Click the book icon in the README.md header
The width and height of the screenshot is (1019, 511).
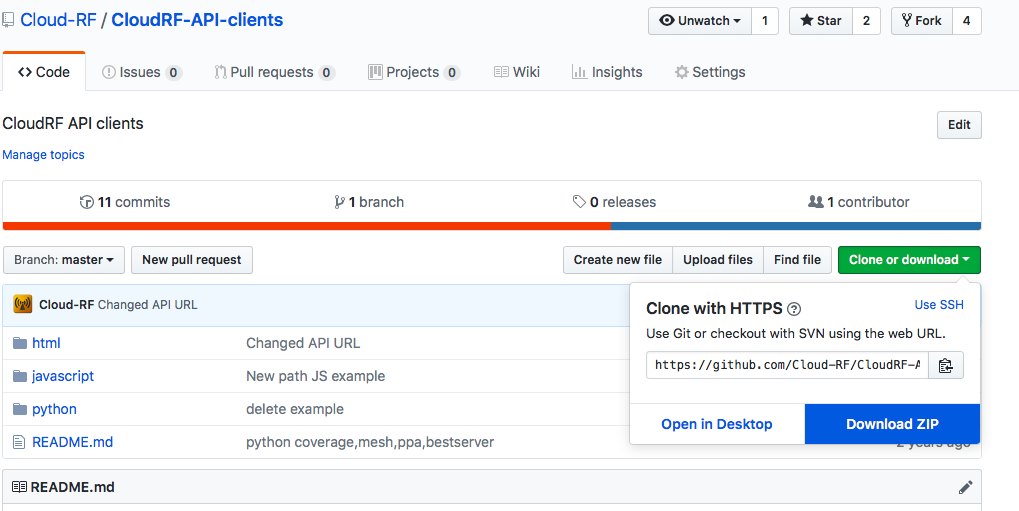19,487
